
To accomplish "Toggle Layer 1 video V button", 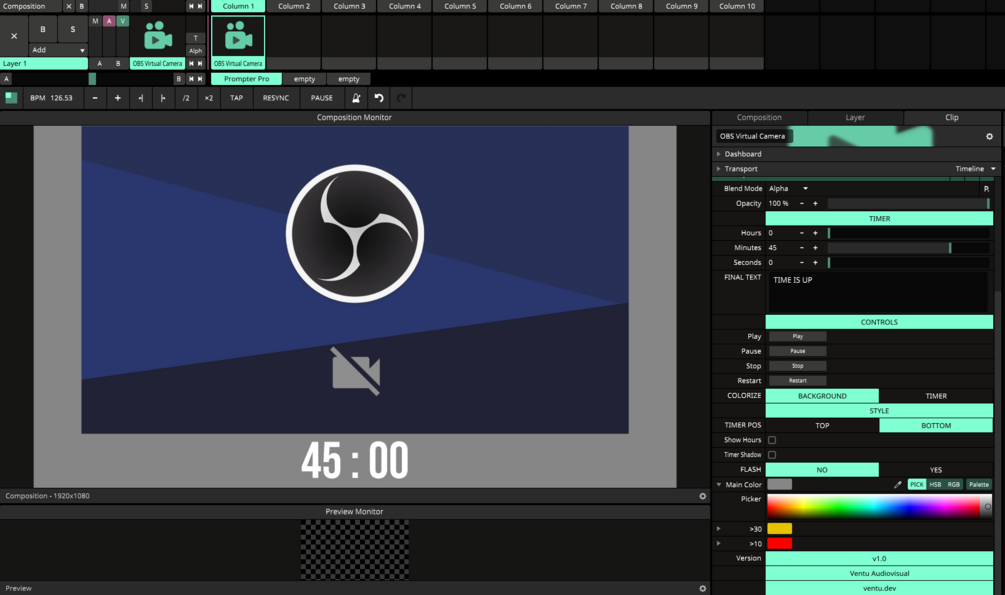I will coord(122,21).
